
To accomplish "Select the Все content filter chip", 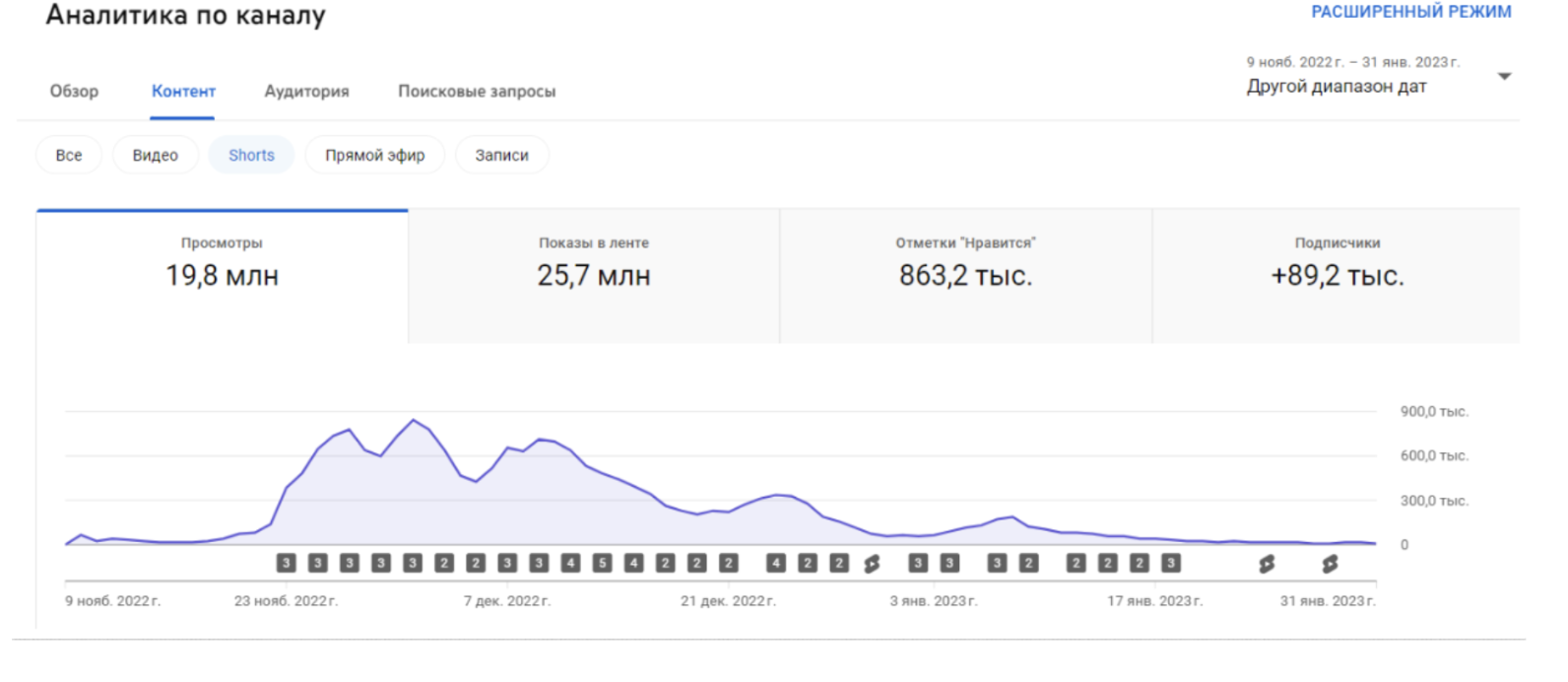I will click(69, 155).
